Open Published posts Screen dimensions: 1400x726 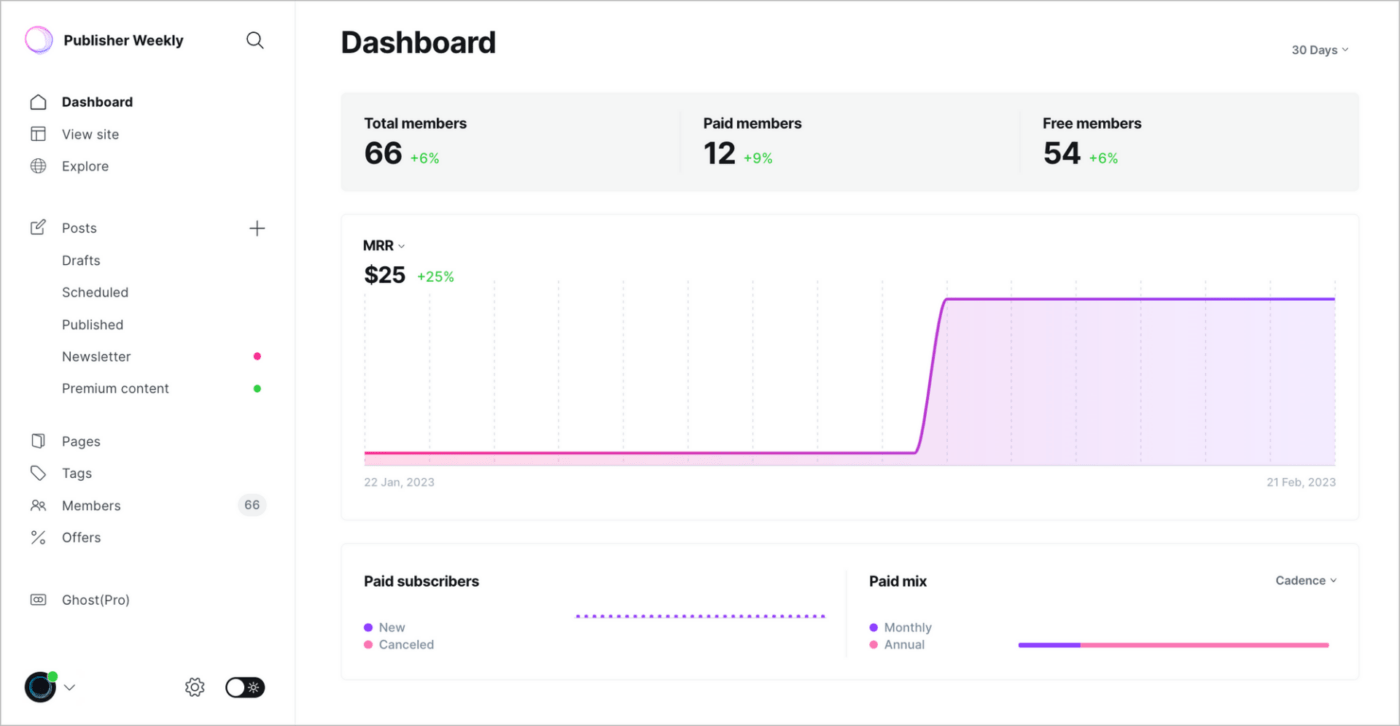(x=93, y=324)
